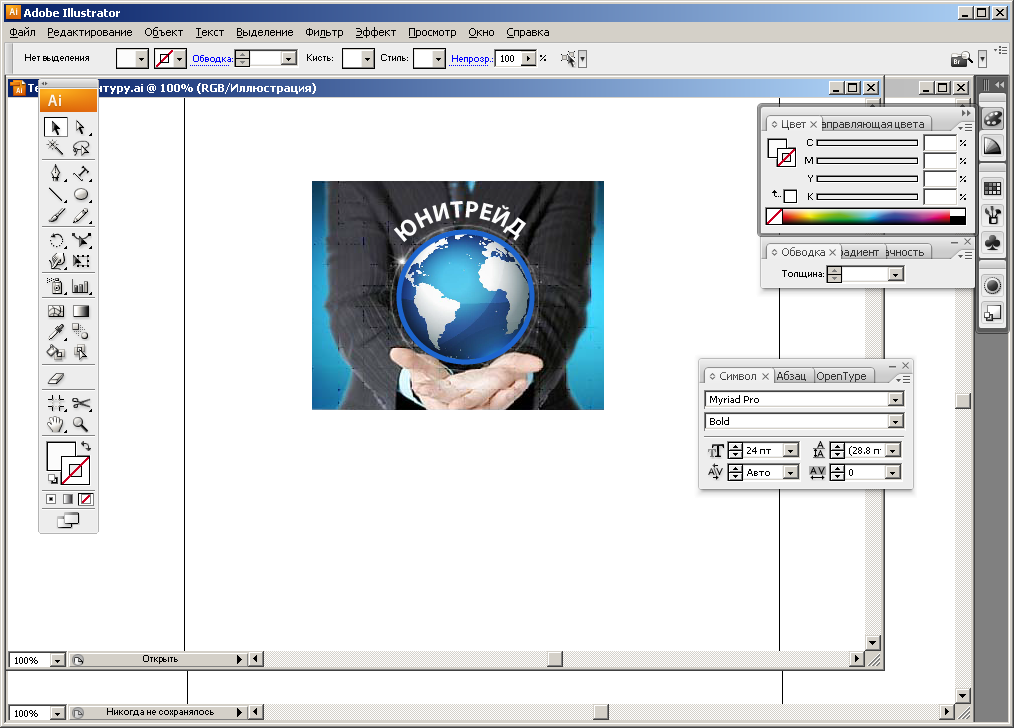The image size is (1014, 728).
Task: Select the Symbol Sprayer tool
Action: [x=56, y=286]
